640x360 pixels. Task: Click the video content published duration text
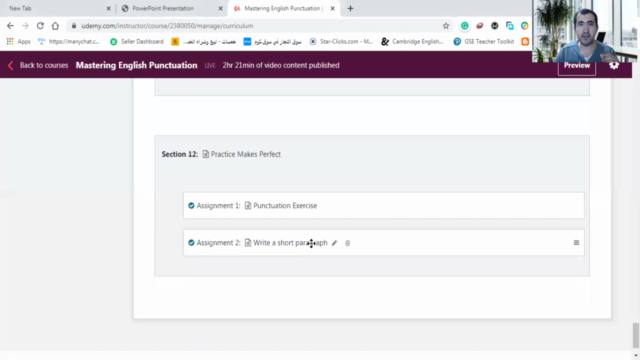[x=281, y=65]
